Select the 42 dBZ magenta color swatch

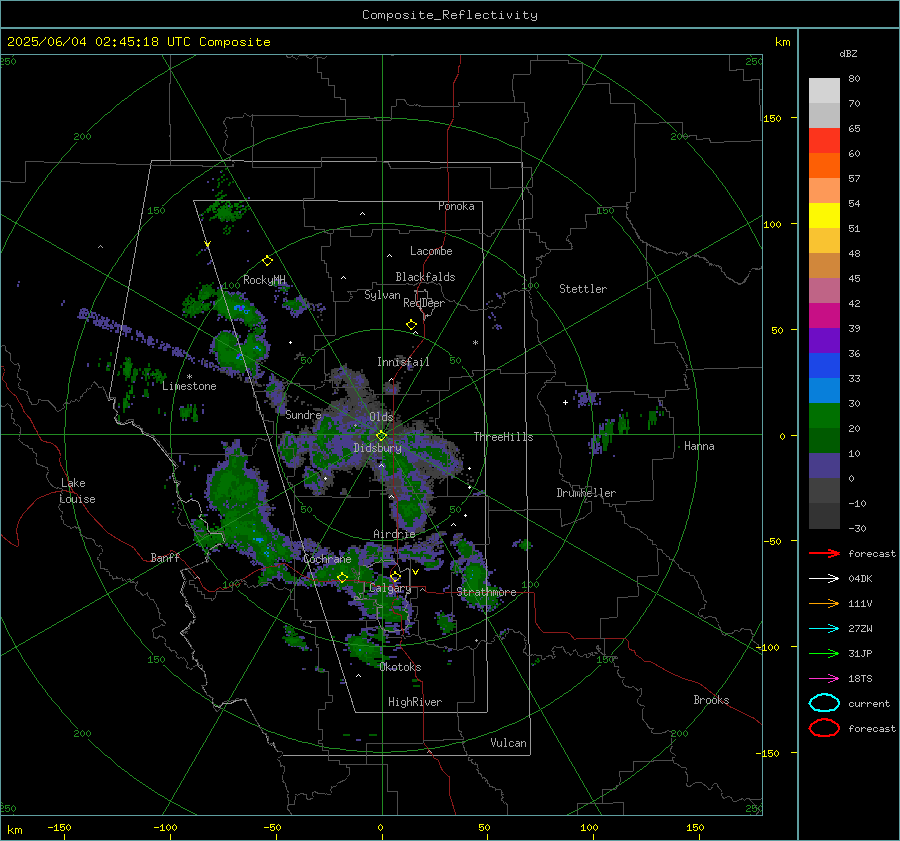tap(824, 315)
